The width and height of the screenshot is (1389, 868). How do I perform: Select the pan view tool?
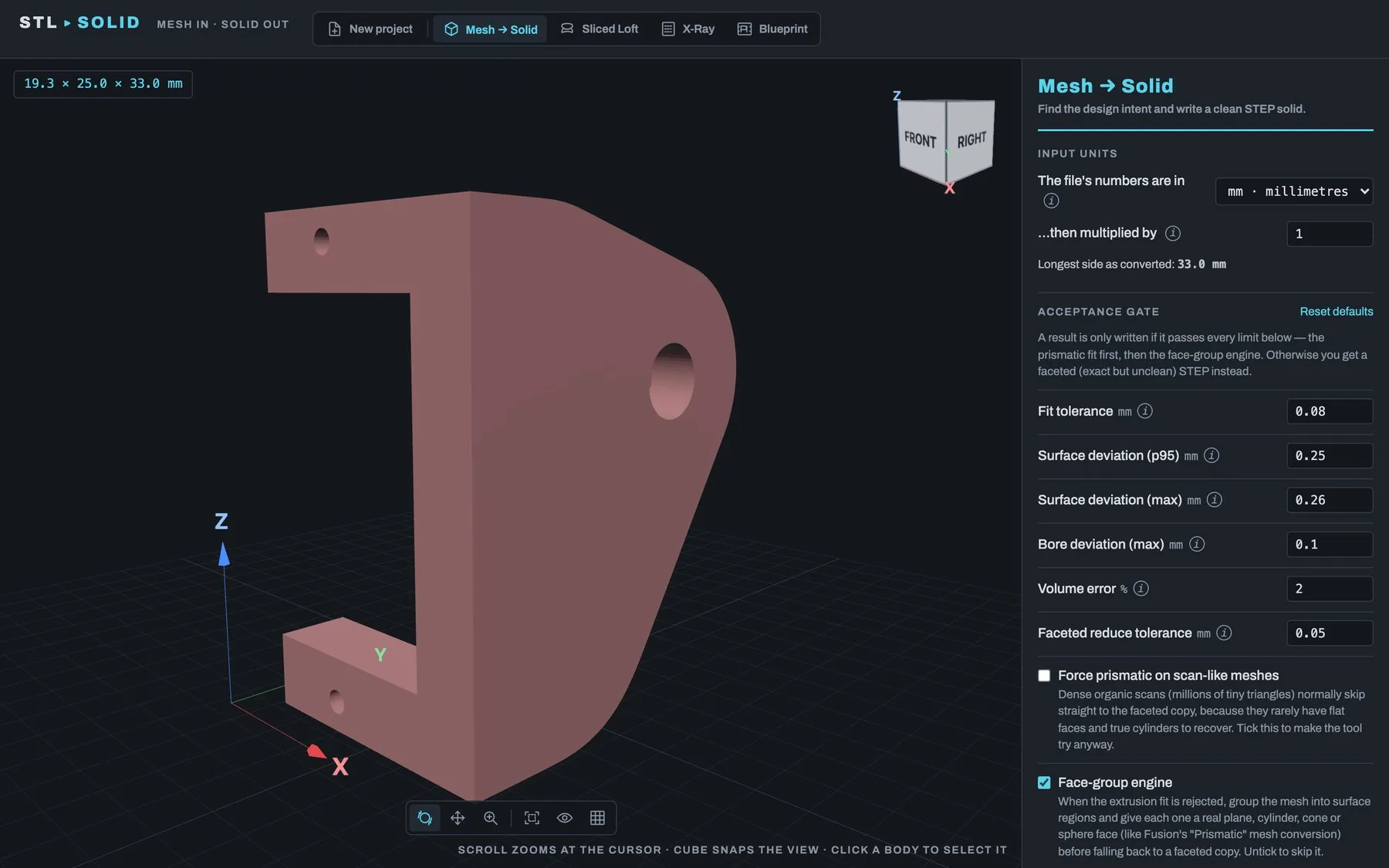pos(458,818)
